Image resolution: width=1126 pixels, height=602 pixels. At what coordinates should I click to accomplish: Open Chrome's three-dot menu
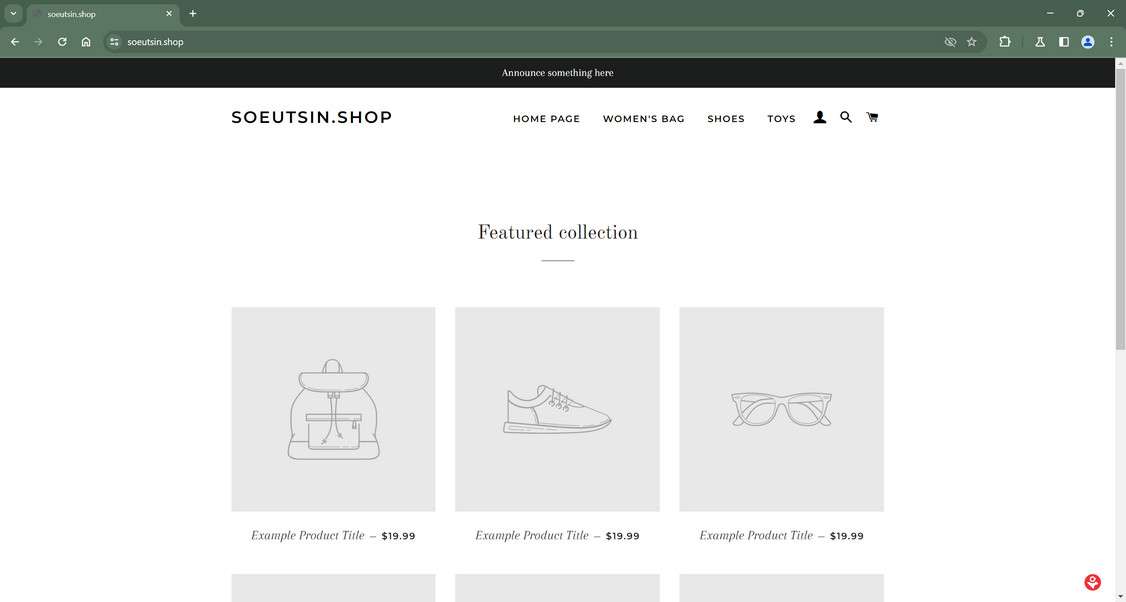1112,42
